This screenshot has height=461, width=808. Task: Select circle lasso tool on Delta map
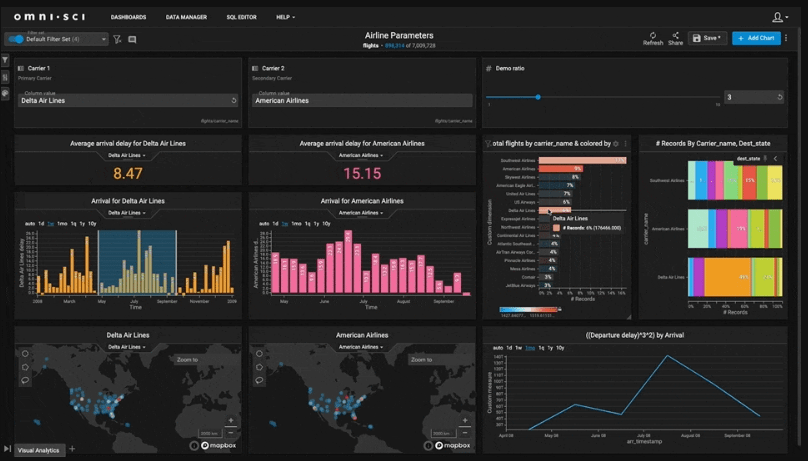tap(25, 353)
